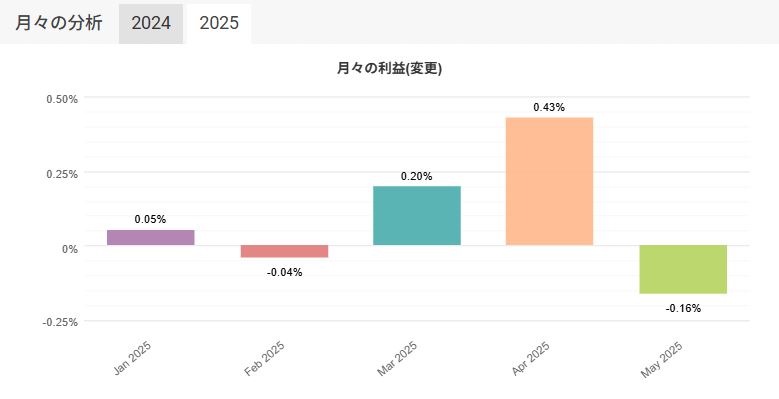Click the -0.16% data label
This screenshot has width=779, height=399.
(683, 309)
